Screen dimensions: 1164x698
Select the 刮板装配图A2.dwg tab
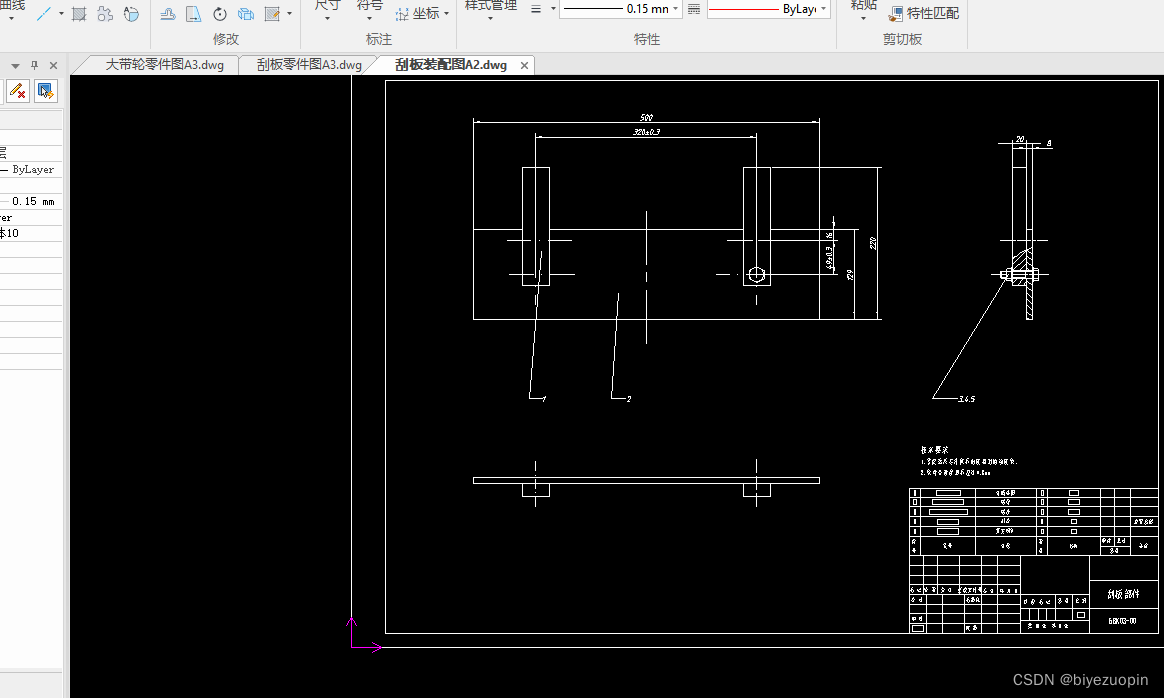[451, 65]
